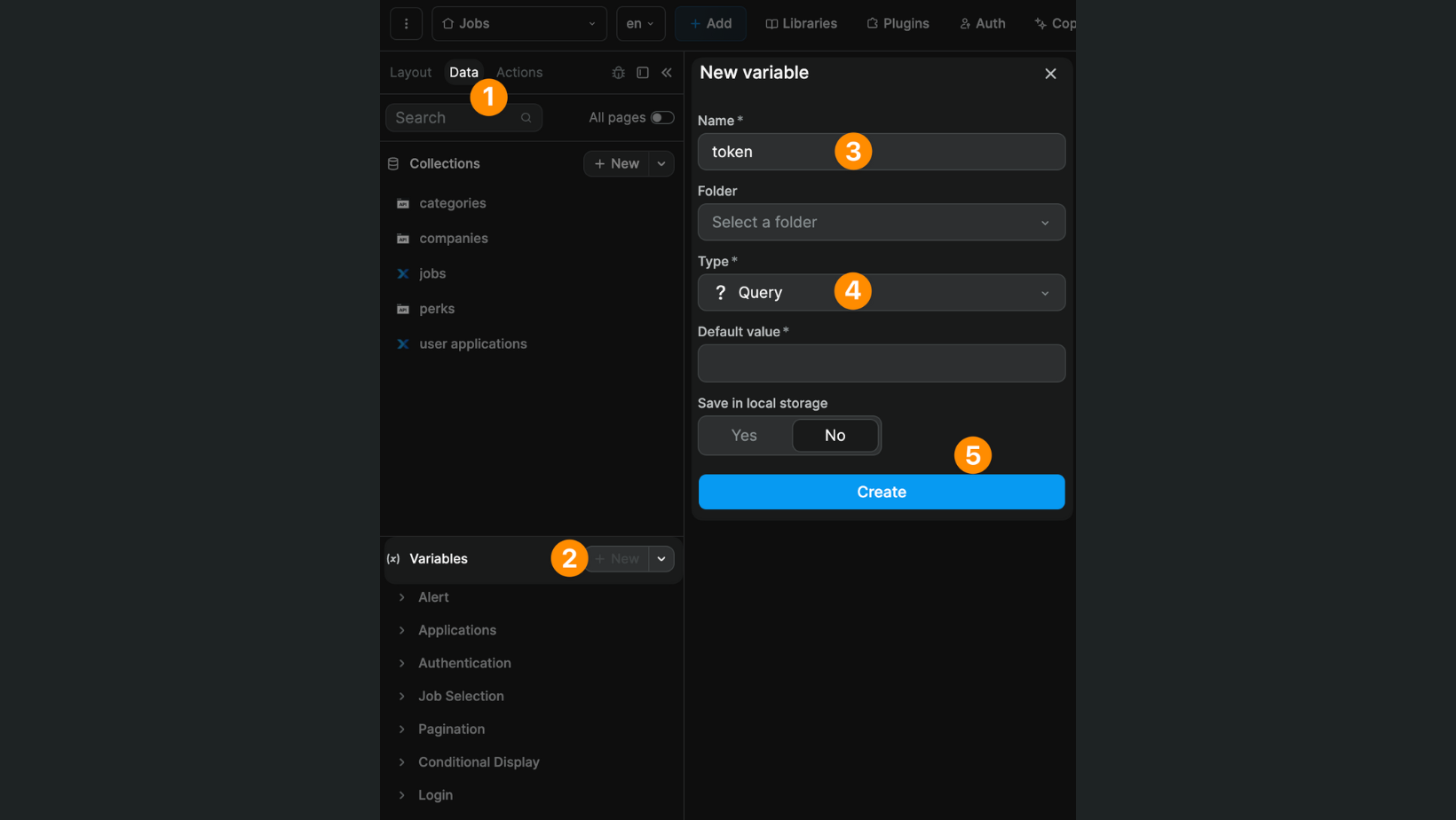Image resolution: width=1456 pixels, height=820 pixels.
Task: Click the Create button
Action: pyautogui.click(x=880, y=492)
